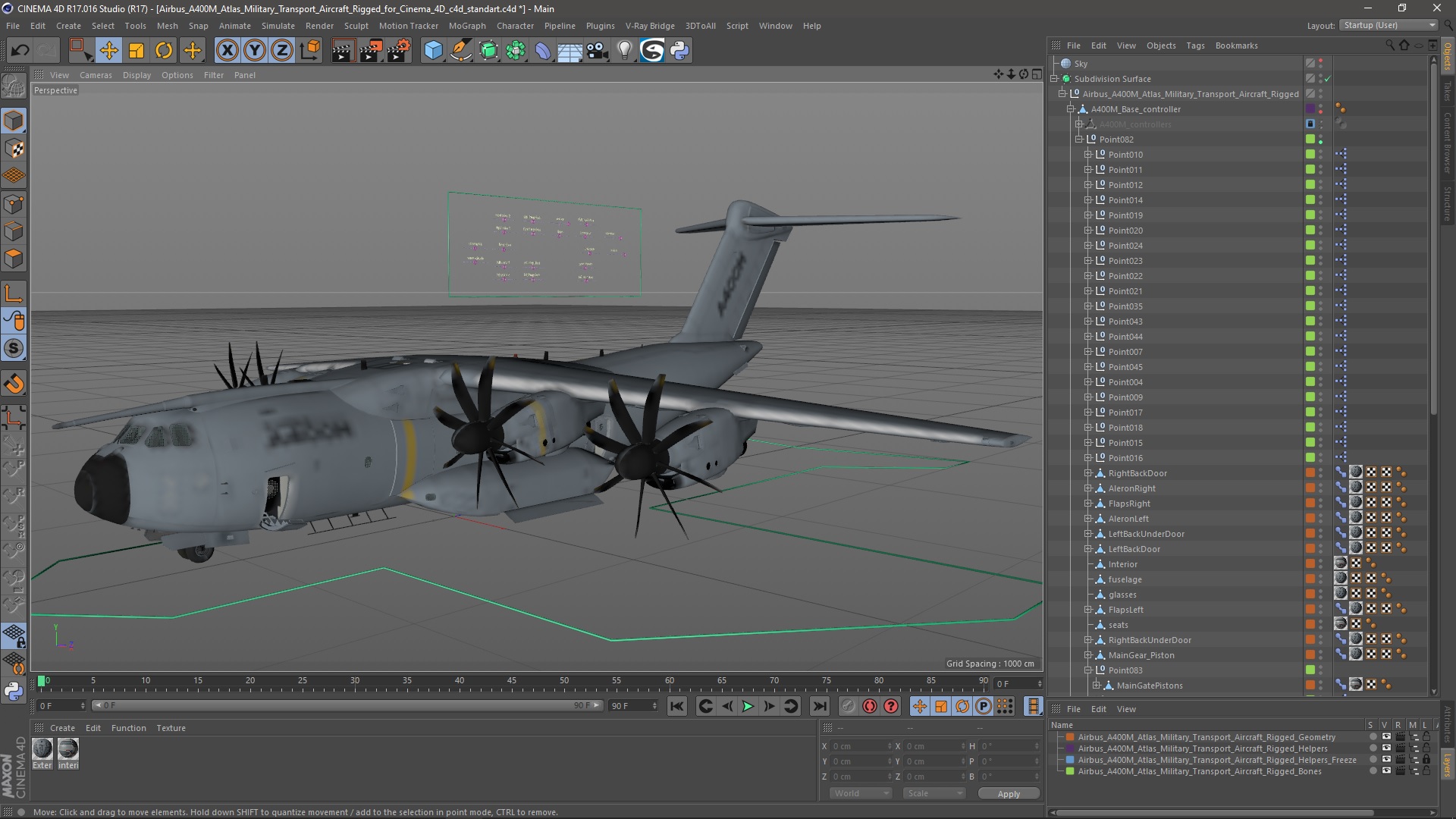Open Object Manager Tags menu
Viewport: 1456px width, 819px height.
pos(1195,45)
